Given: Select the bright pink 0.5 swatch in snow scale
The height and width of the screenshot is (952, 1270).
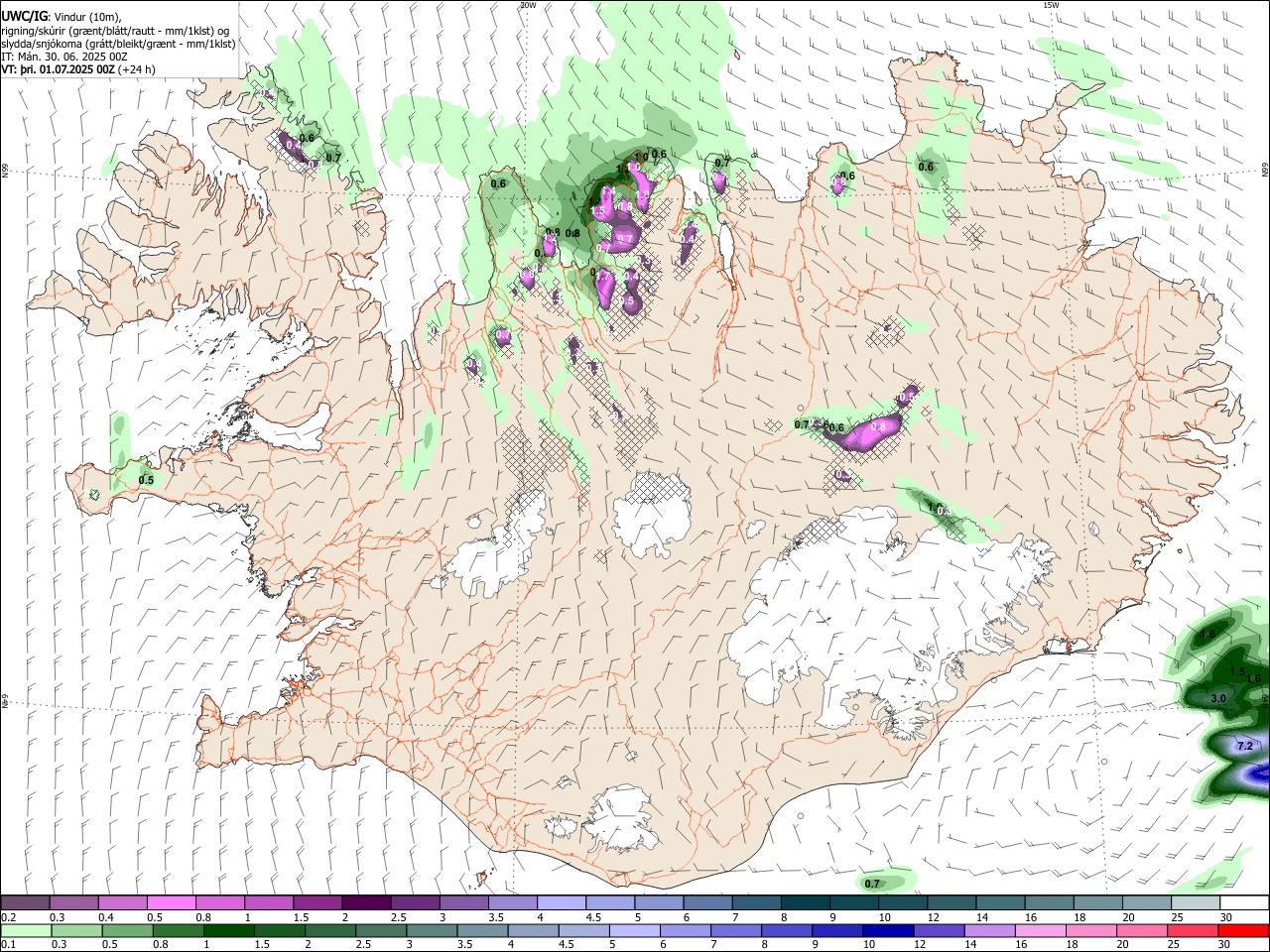Looking at the screenshot, I should pyautogui.click(x=172, y=902).
